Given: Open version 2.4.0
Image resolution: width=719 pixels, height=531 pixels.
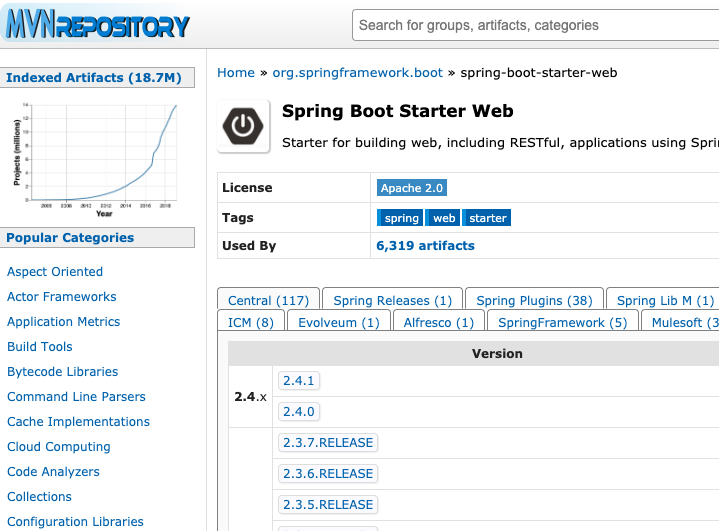Looking at the screenshot, I should click(x=299, y=411).
